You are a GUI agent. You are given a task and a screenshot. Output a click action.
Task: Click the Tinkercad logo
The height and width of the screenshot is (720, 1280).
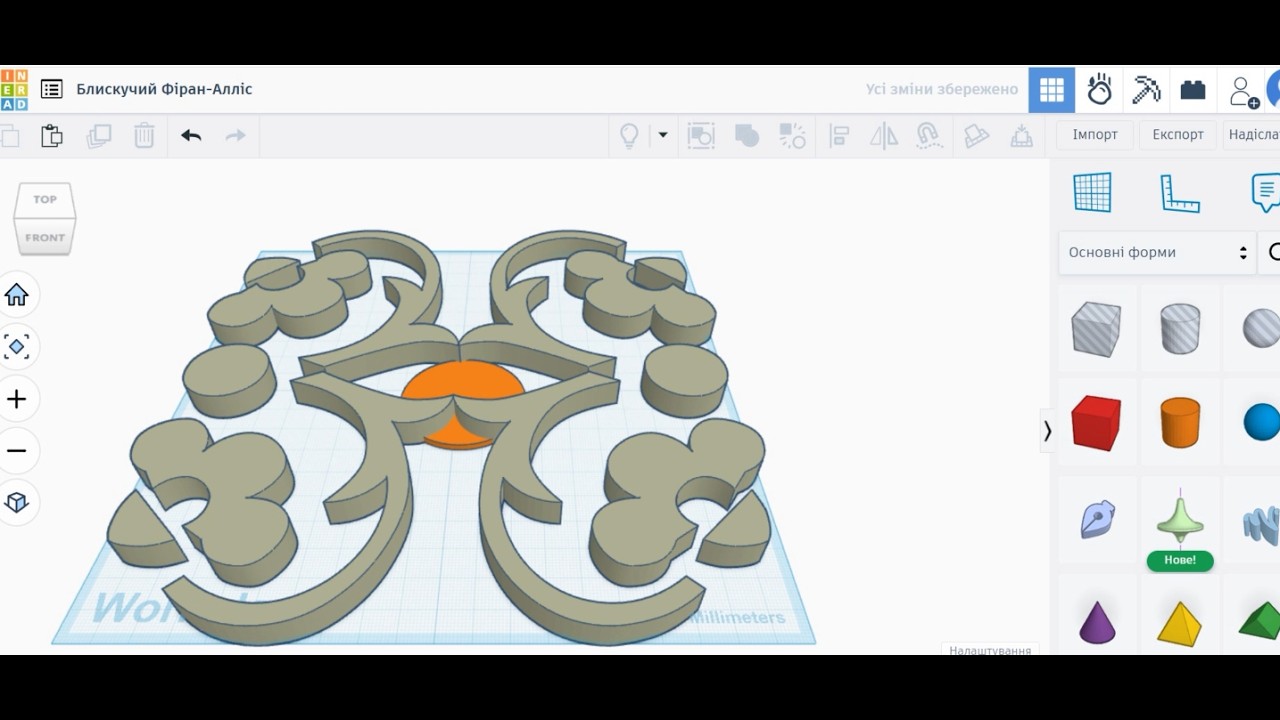pyautogui.click(x=13, y=89)
